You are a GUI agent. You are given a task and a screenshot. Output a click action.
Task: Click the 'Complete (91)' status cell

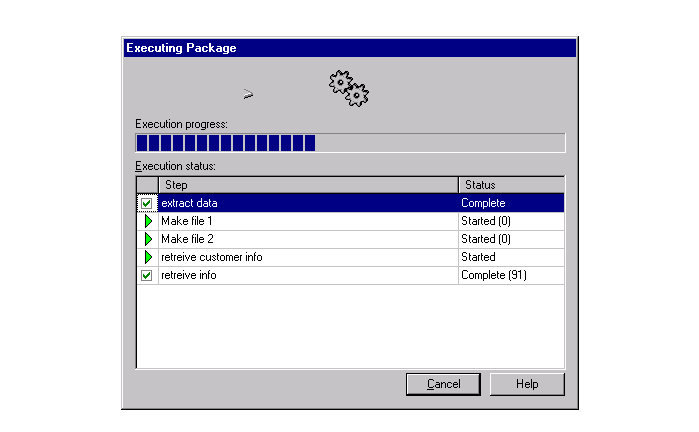(511, 276)
